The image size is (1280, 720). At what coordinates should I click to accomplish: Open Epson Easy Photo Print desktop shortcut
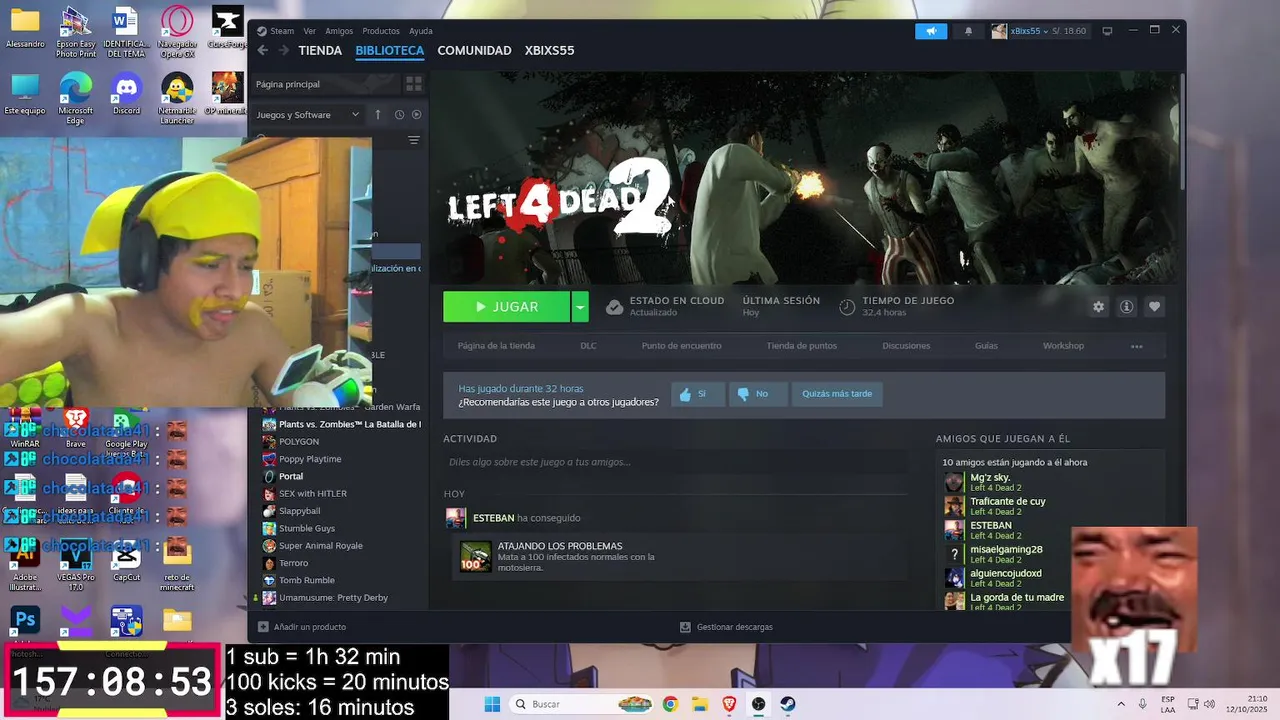point(75,32)
